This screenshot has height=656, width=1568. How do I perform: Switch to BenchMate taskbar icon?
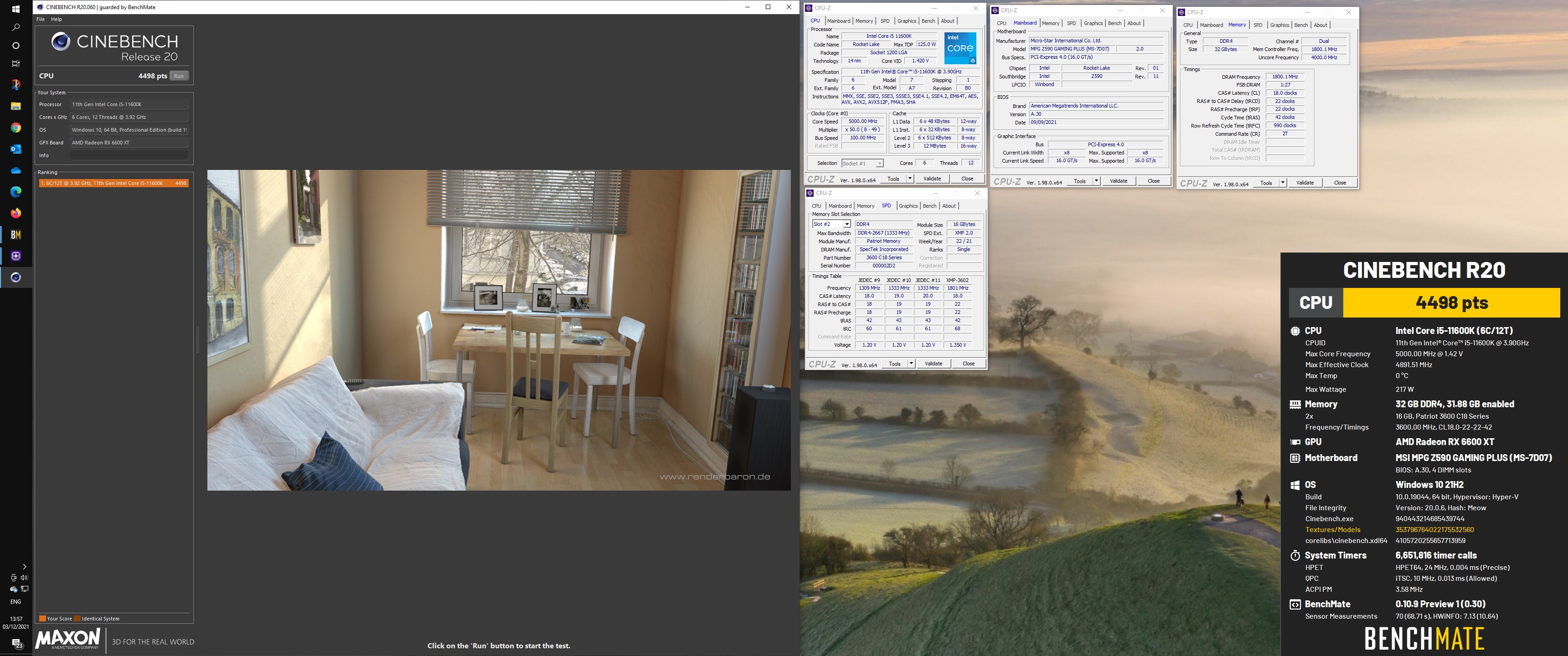(16, 234)
